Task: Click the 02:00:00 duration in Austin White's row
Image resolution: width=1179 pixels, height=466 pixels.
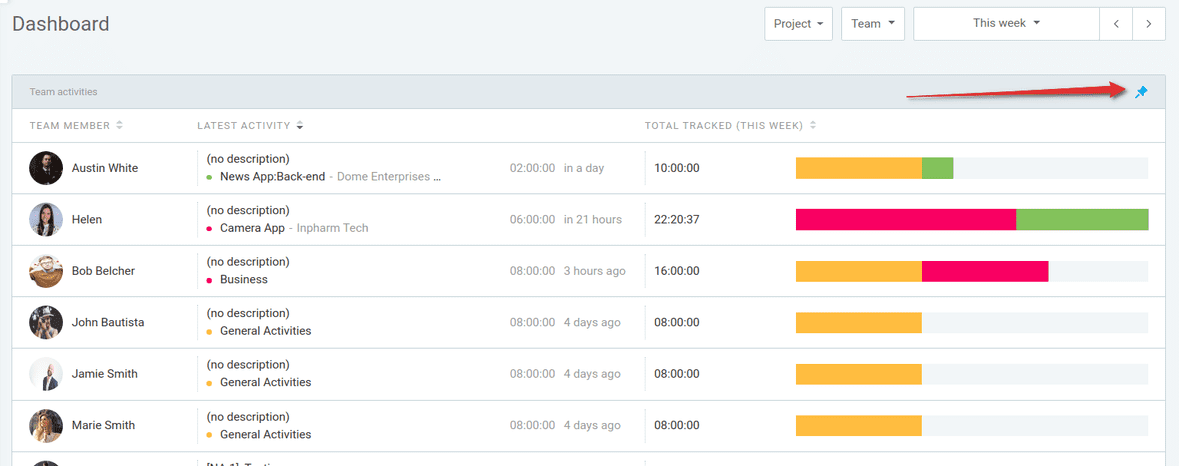Action: 532,168
